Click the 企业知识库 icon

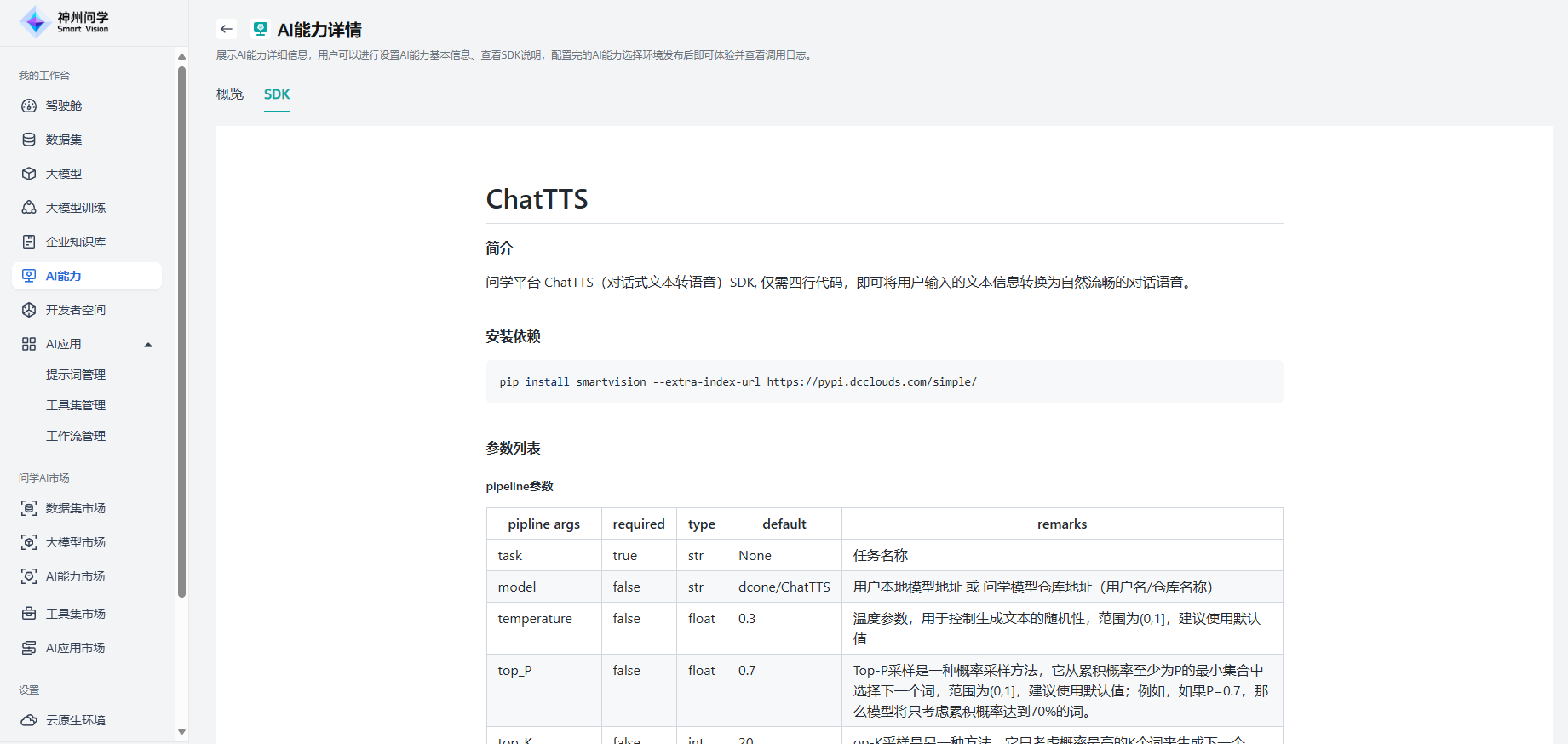29,242
